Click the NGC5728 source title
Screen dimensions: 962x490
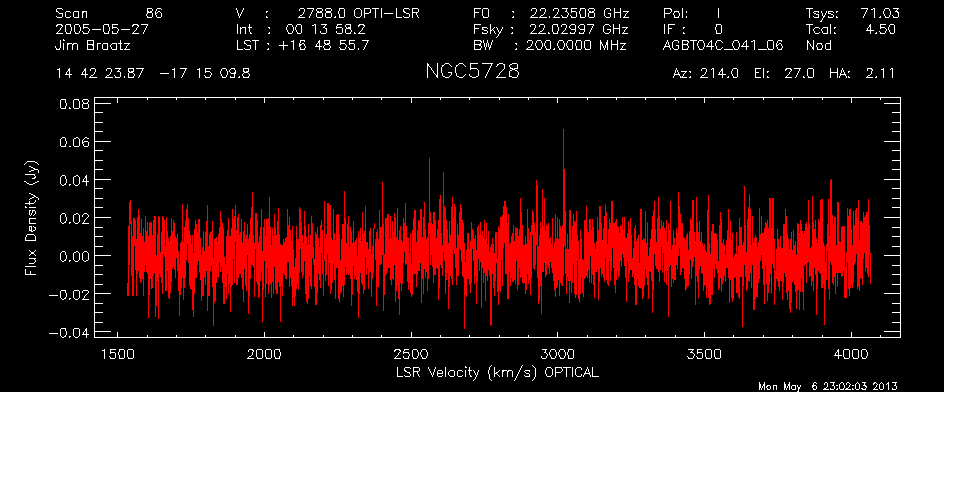click(x=472, y=72)
